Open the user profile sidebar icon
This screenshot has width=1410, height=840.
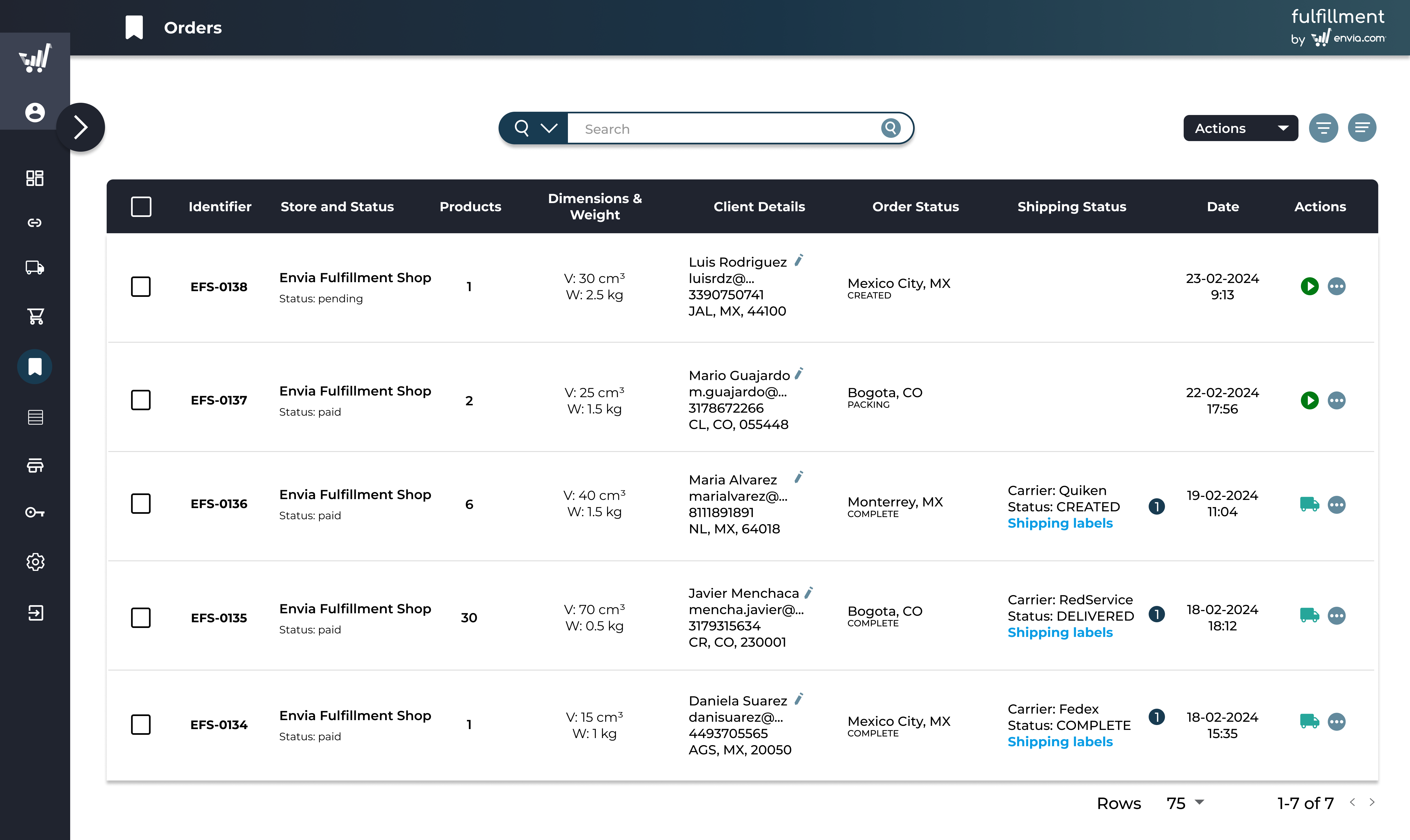35,112
